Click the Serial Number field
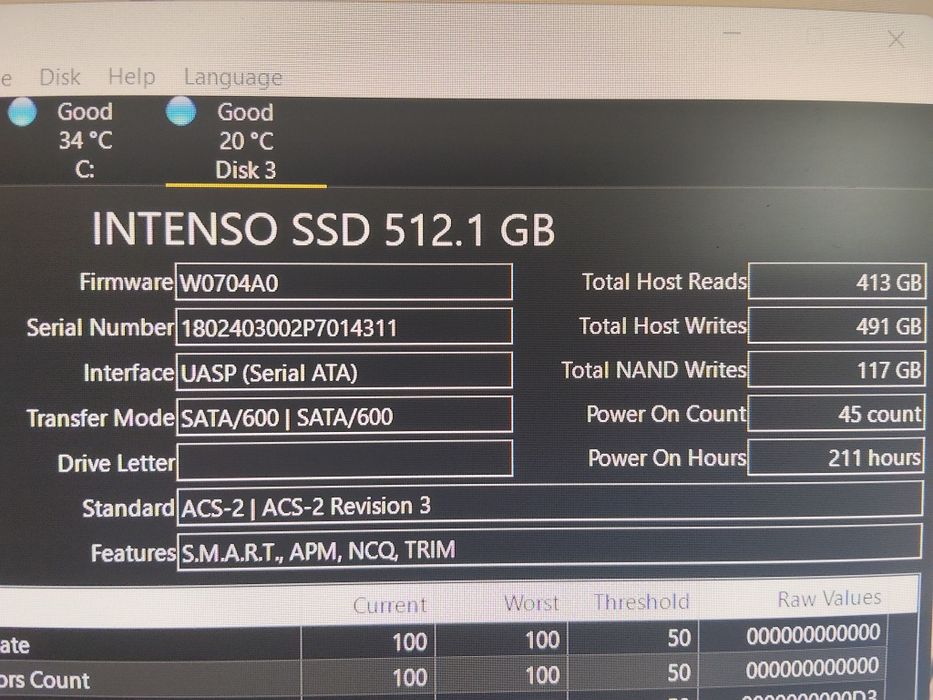933x700 pixels. [344, 327]
